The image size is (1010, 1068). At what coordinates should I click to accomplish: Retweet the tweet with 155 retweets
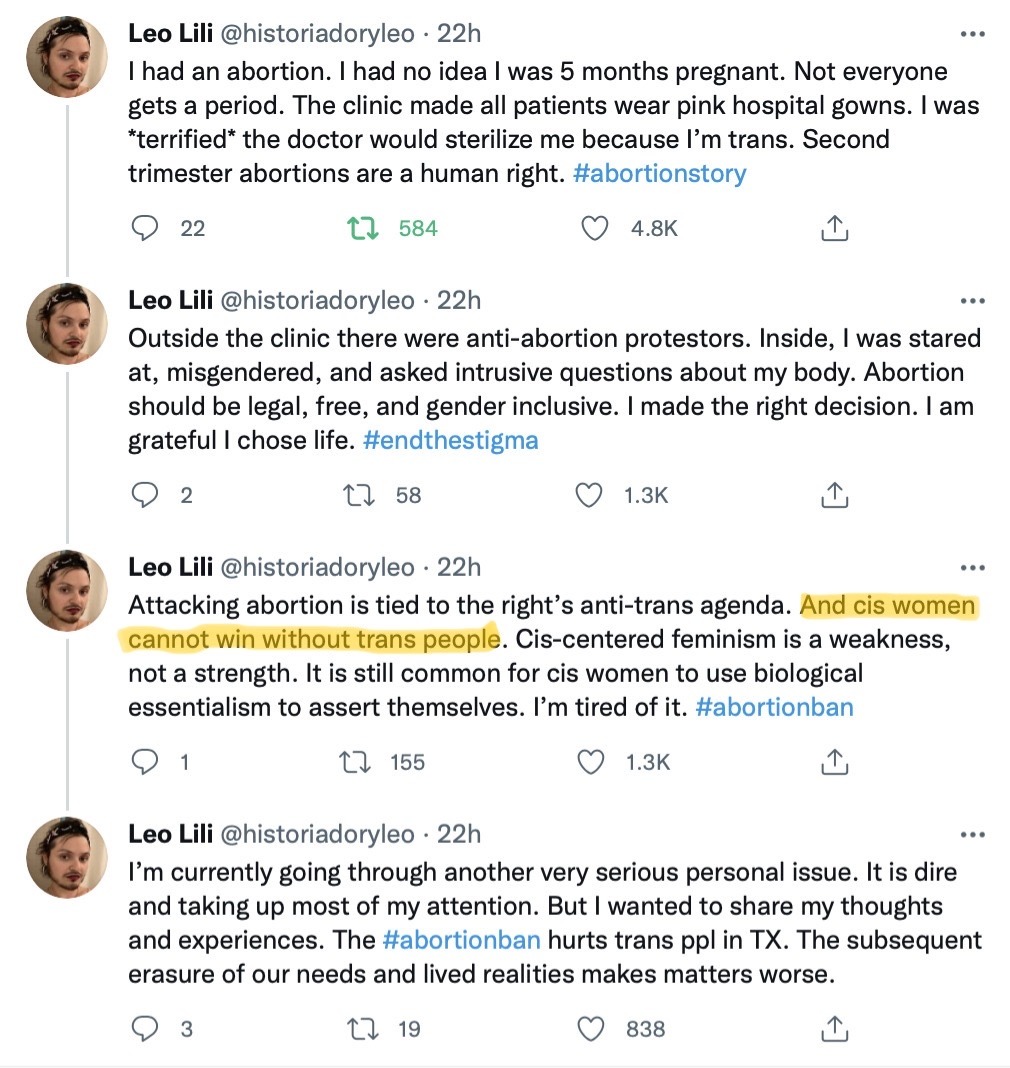(355, 762)
